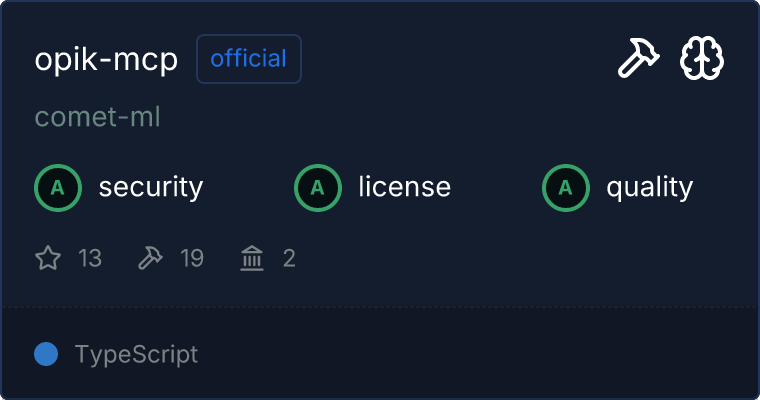
Task: Open the opik-mcp title link
Action: (x=106, y=59)
